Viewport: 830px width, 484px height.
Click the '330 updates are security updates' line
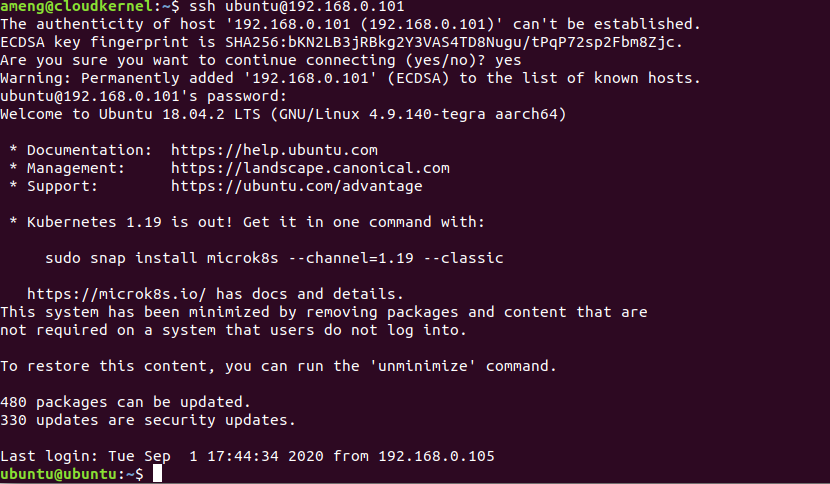148,420
